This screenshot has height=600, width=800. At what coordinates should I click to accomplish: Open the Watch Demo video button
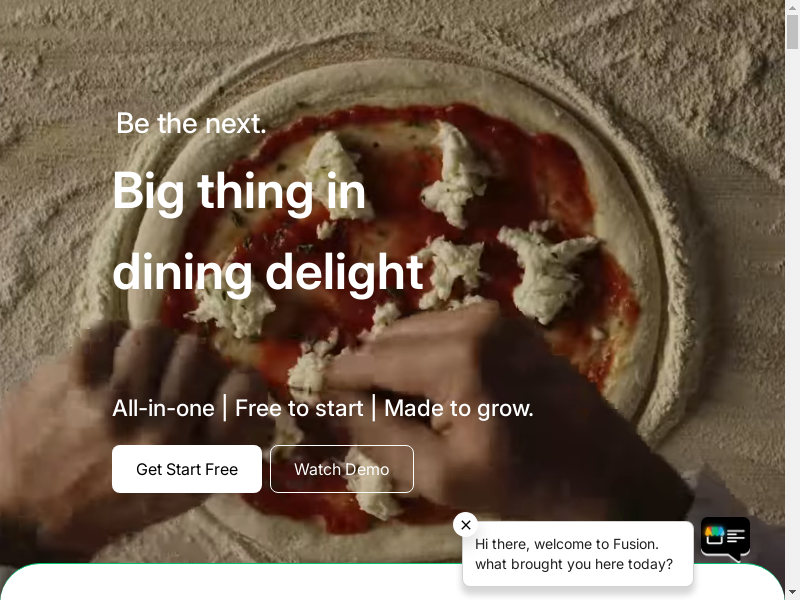[x=342, y=469]
